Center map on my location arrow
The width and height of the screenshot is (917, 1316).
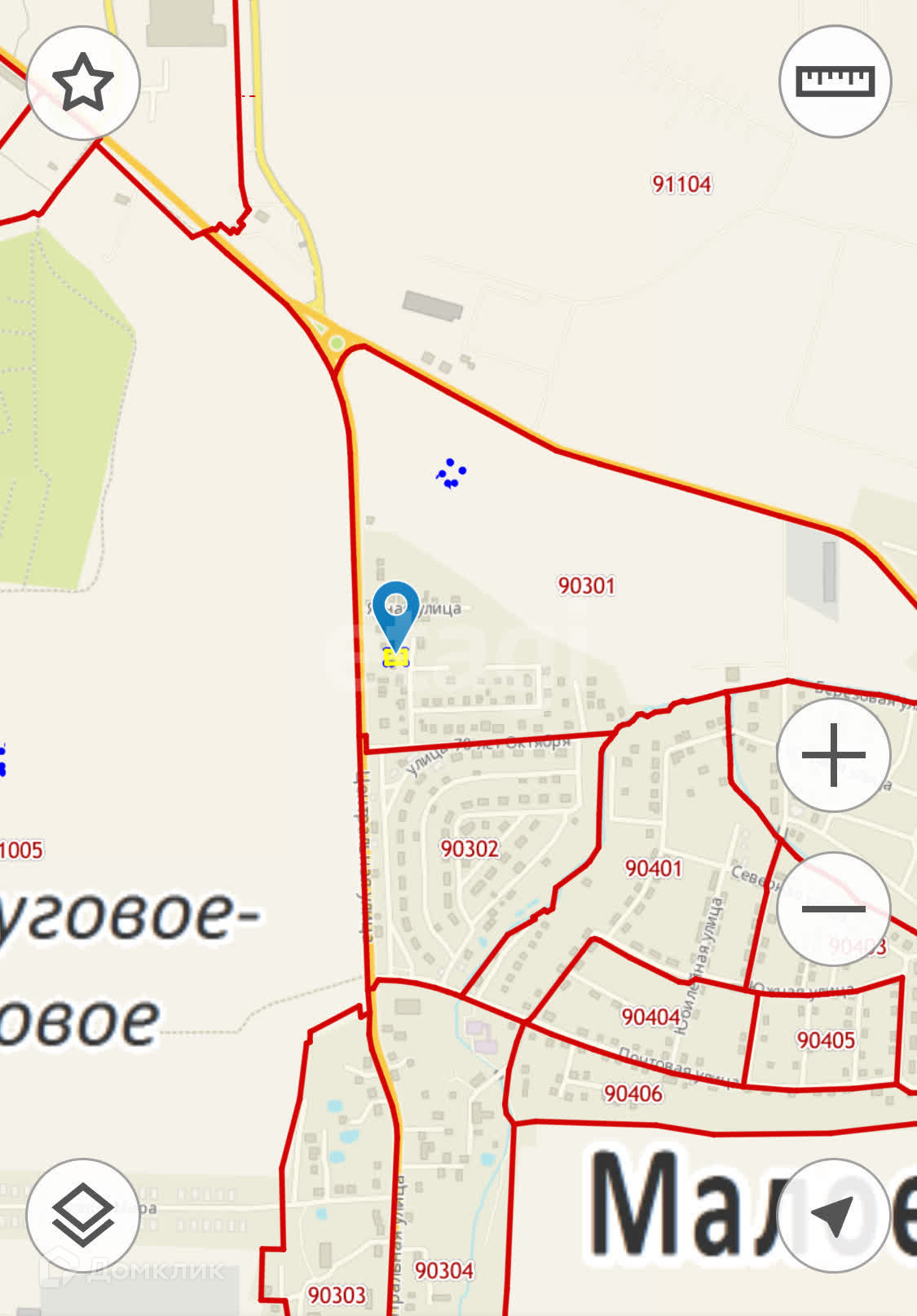(x=833, y=1215)
